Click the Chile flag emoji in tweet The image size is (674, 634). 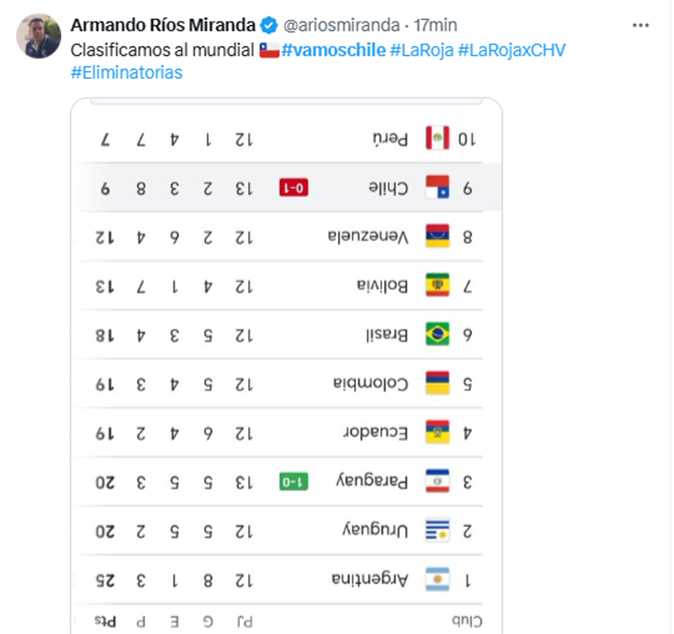(x=269, y=50)
